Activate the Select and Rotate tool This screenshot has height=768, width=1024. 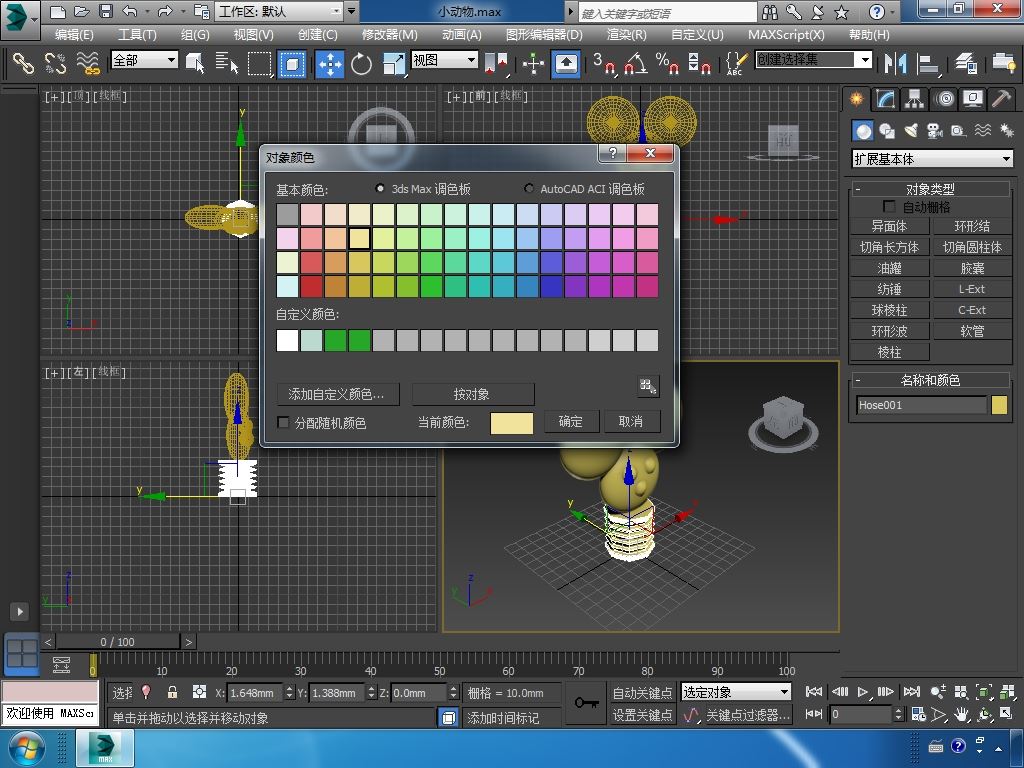coord(361,64)
